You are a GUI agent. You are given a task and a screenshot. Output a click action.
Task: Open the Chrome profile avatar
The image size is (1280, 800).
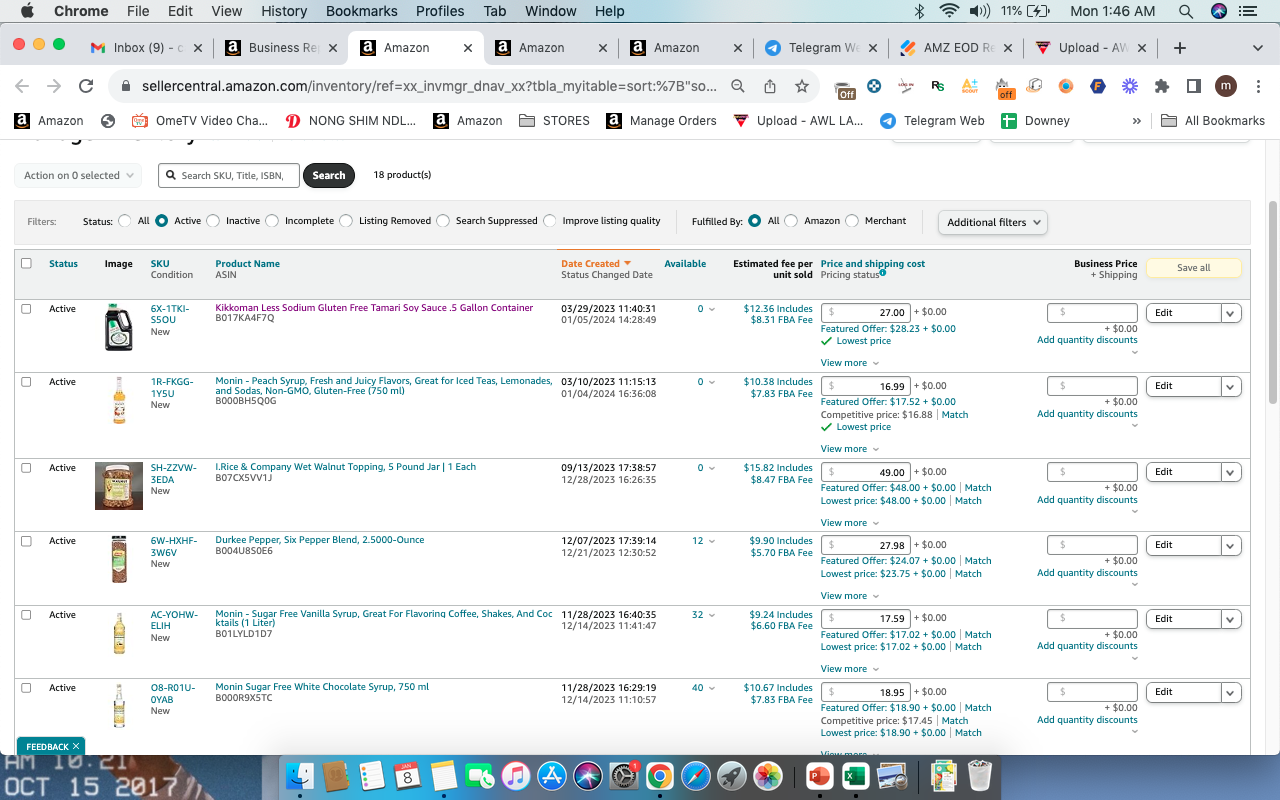(1226, 87)
